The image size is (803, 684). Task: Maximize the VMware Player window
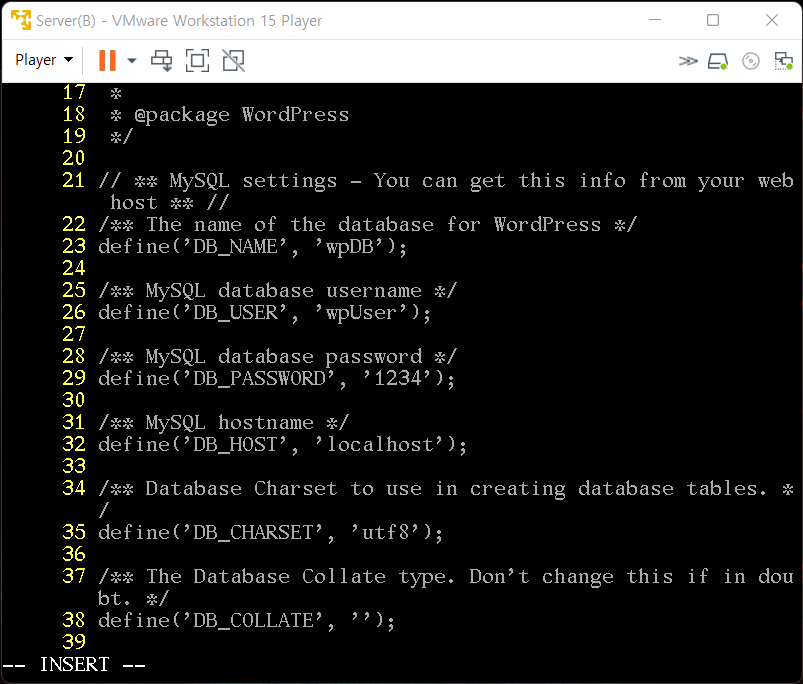point(713,20)
